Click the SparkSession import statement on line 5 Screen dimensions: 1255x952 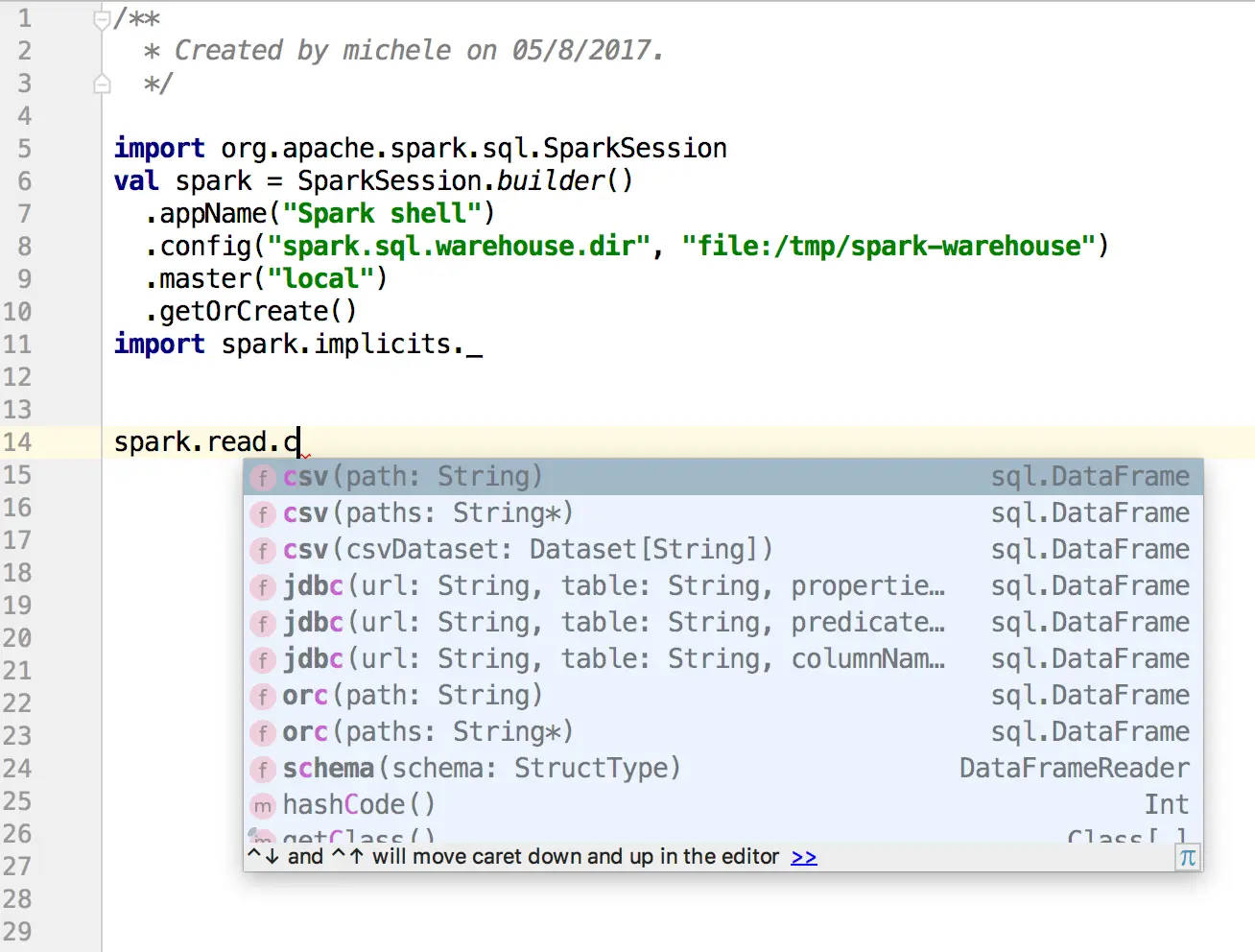[420, 148]
